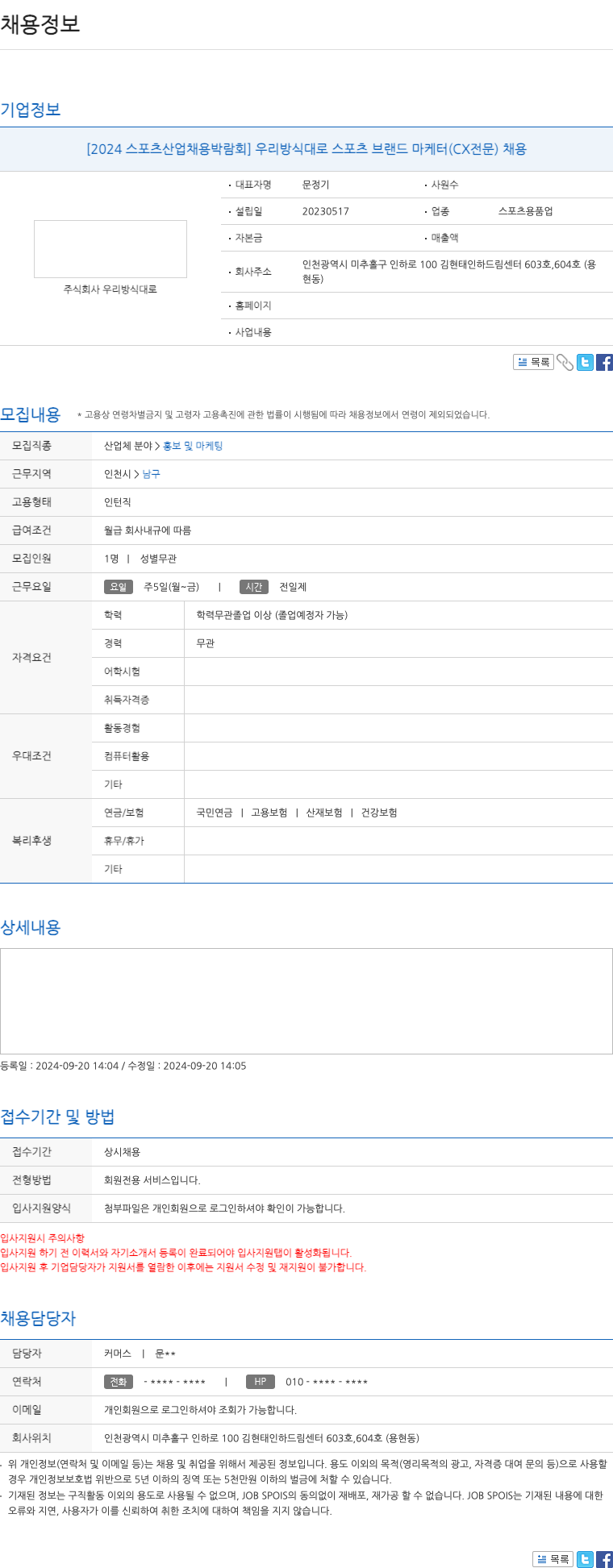Select the 회원전용 서비스입니다. text
Image resolution: width=613 pixels, height=1568 pixels.
pyautogui.click(x=152, y=1180)
